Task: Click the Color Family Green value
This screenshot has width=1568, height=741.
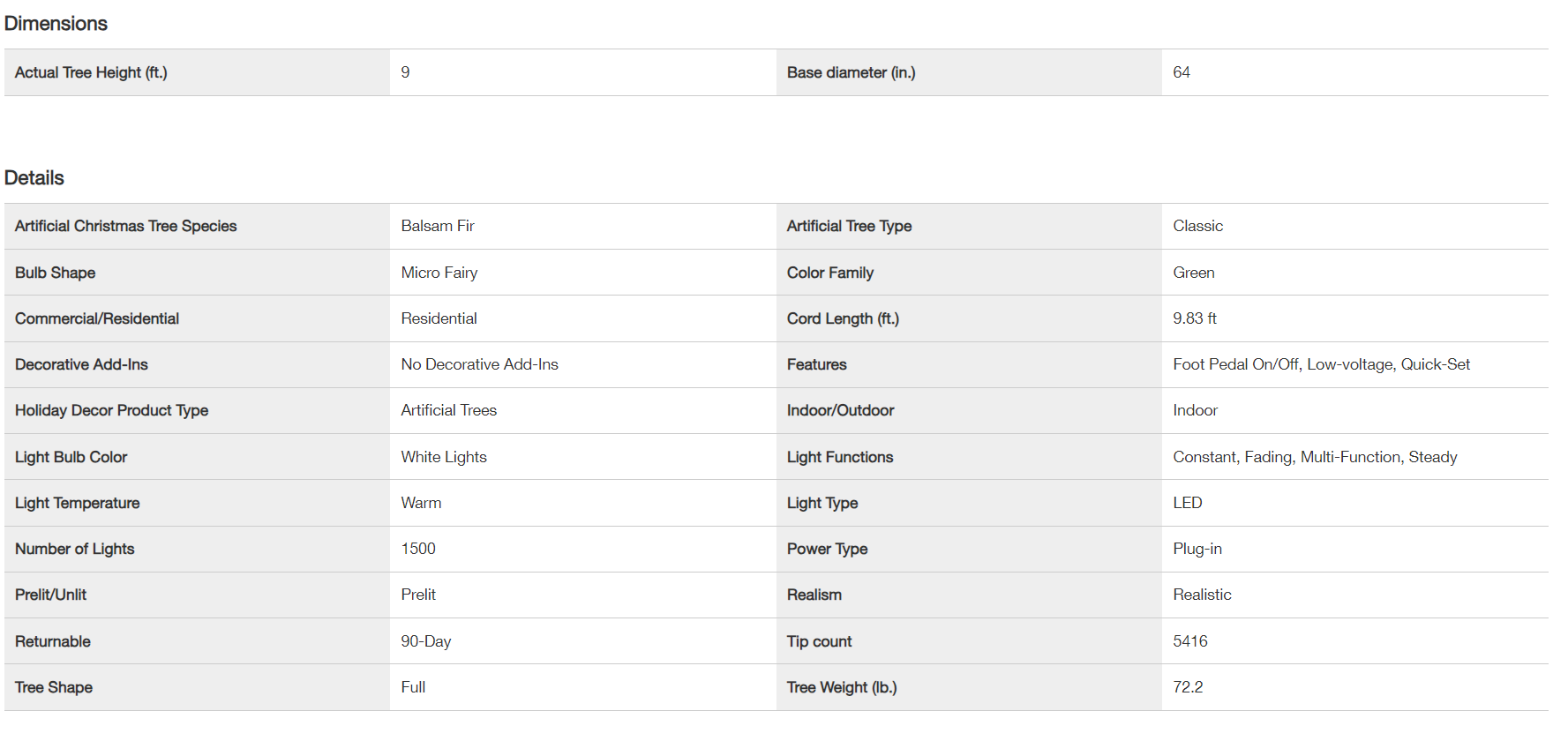Action: click(x=1193, y=273)
